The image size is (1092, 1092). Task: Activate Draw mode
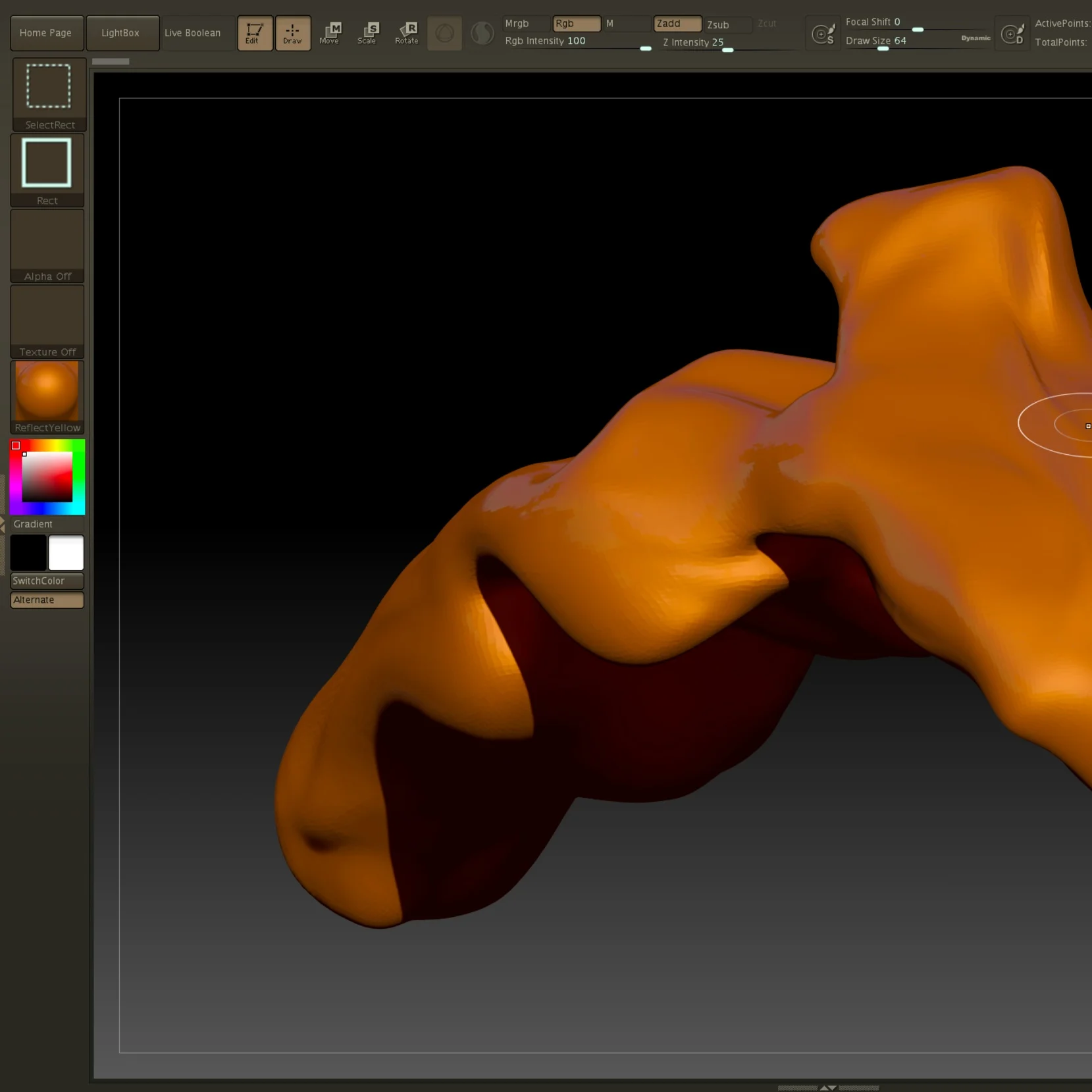pos(293,33)
